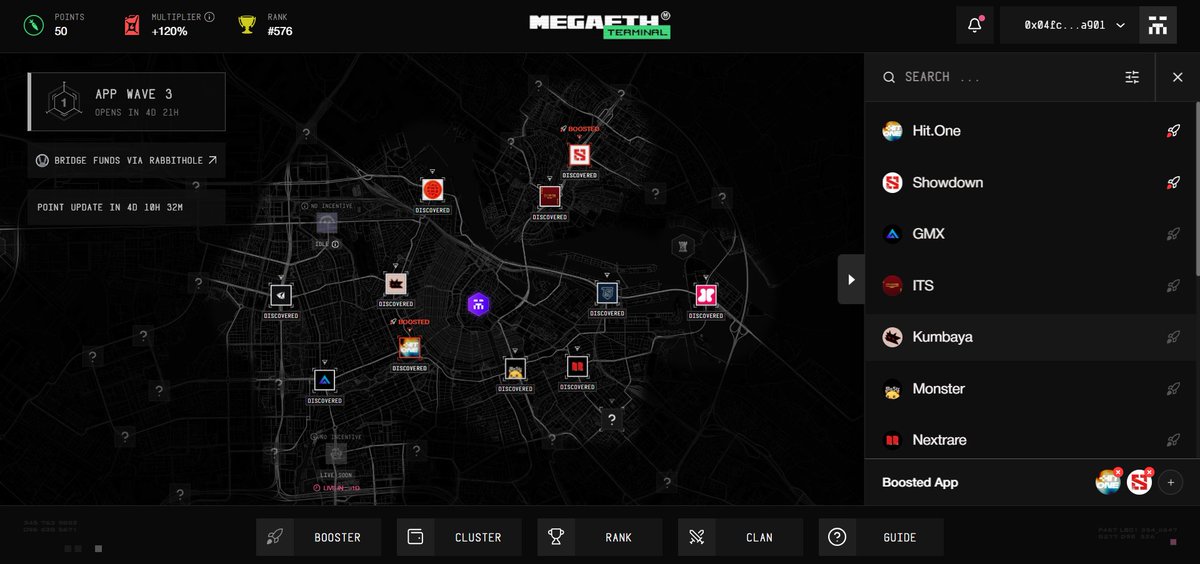Click the info icon next to Idle
The height and width of the screenshot is (564, 1200).
click(x=335, y=244)
